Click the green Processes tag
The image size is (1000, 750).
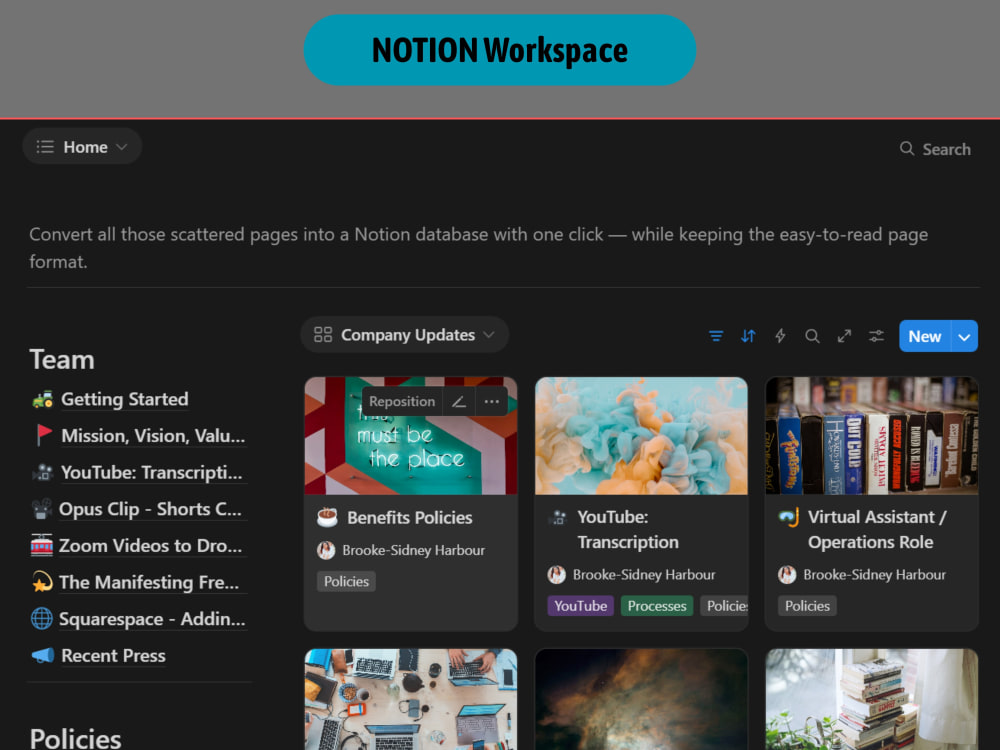coord(657,606)
